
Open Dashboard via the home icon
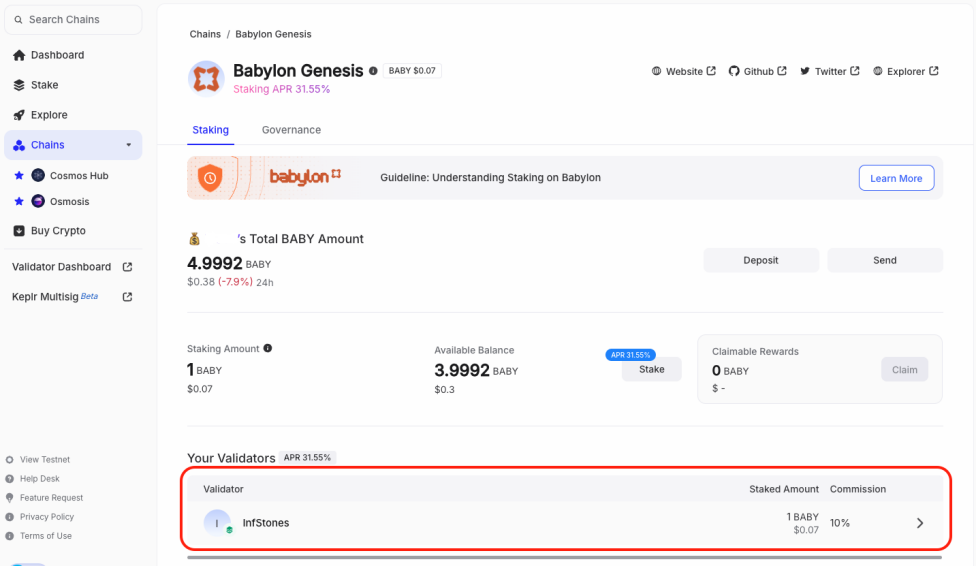point(19,55)
